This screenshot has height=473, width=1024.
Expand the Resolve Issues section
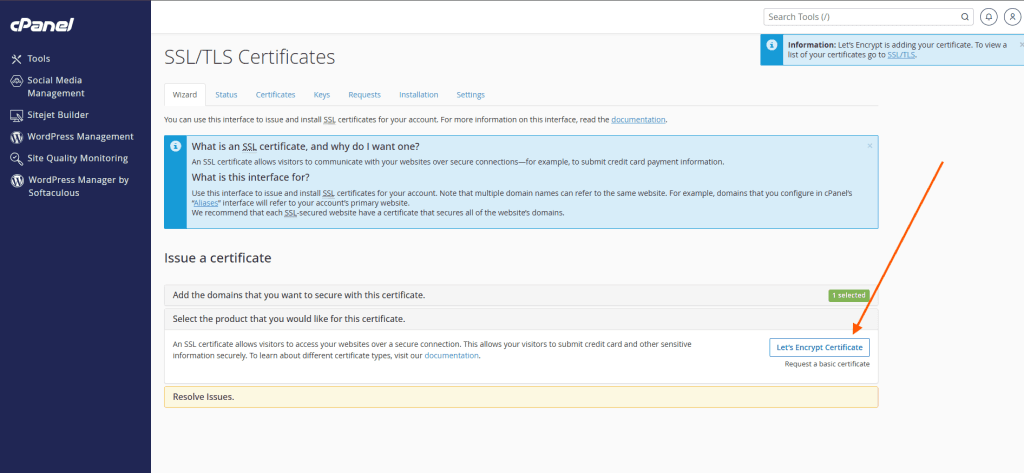[x=521, y=397]
